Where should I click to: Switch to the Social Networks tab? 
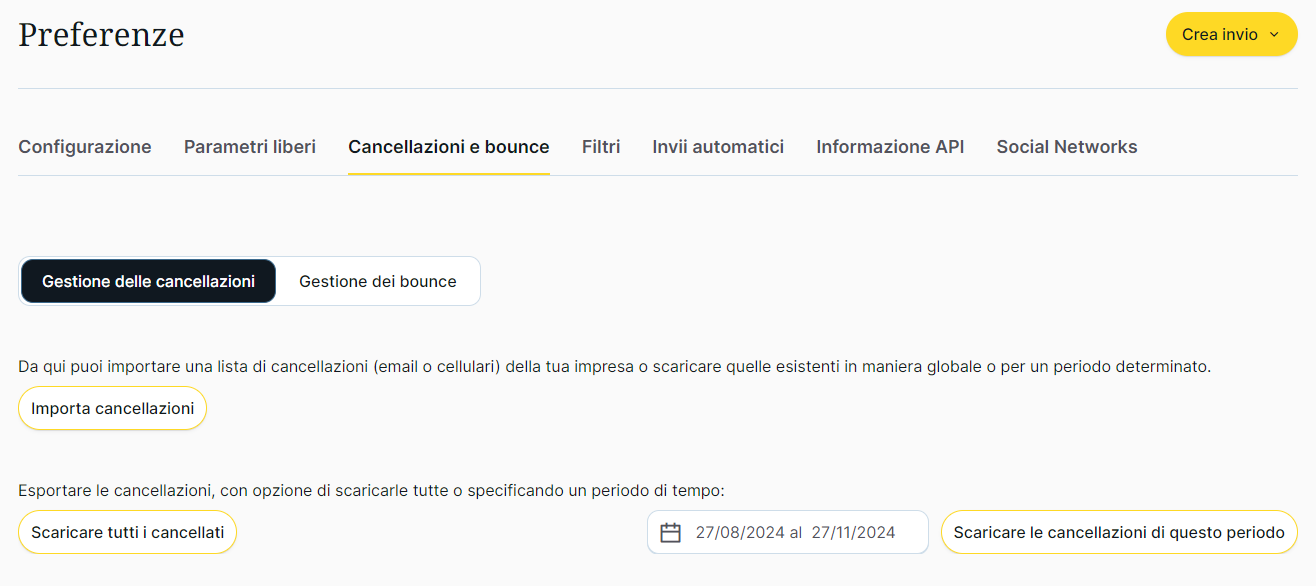(1067, 147)
